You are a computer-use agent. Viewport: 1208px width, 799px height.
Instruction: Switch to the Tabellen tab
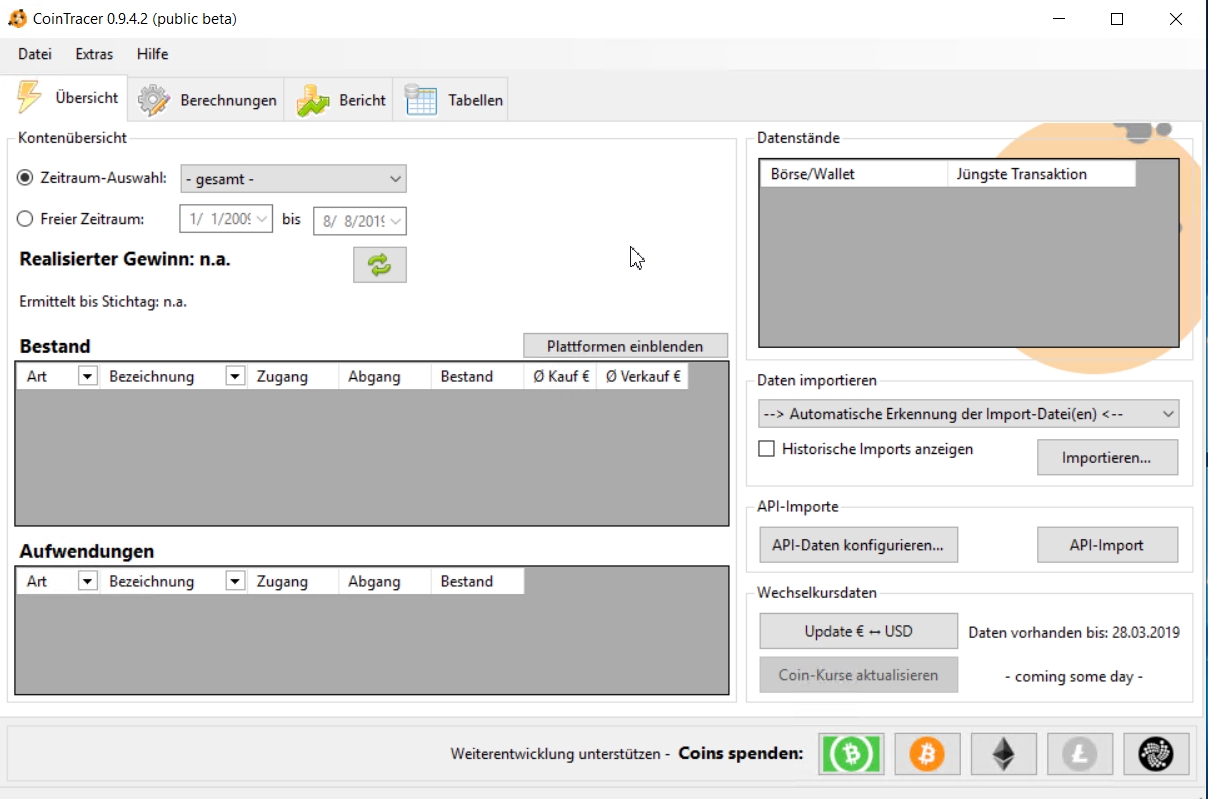tap(451, 100)
